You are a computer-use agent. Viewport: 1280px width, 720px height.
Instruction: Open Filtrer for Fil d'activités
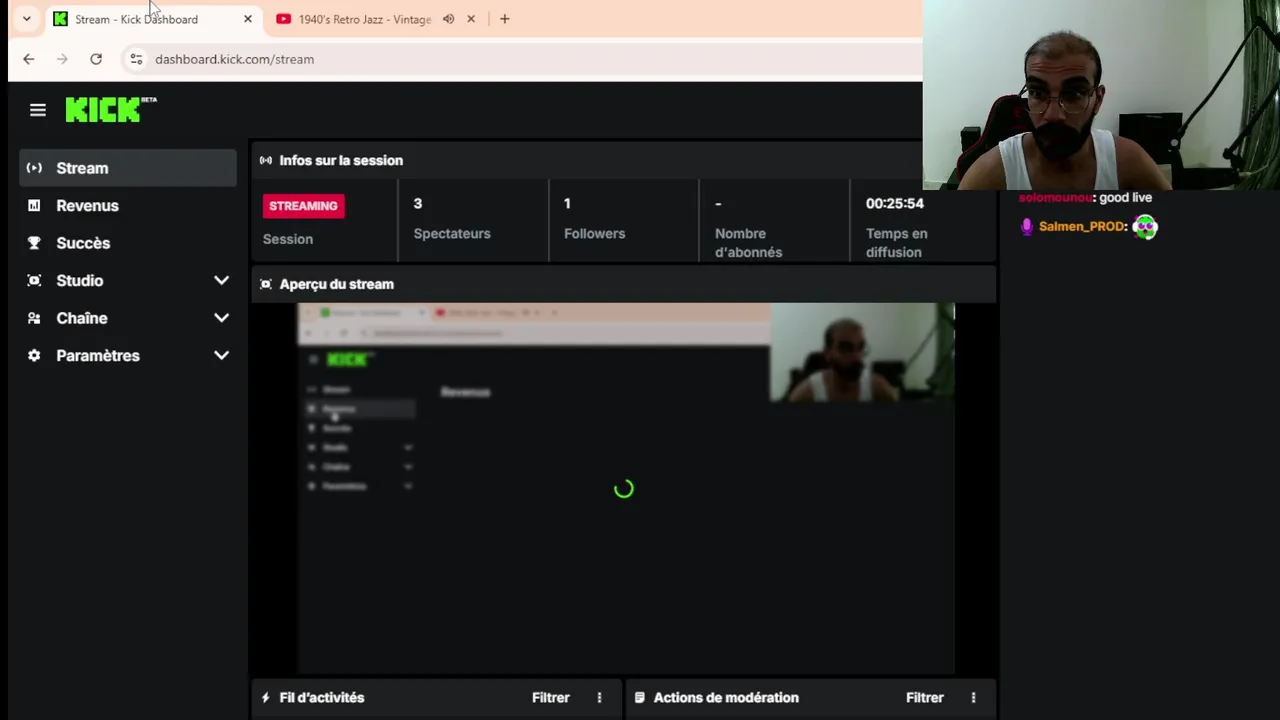(x=551, y=698)
